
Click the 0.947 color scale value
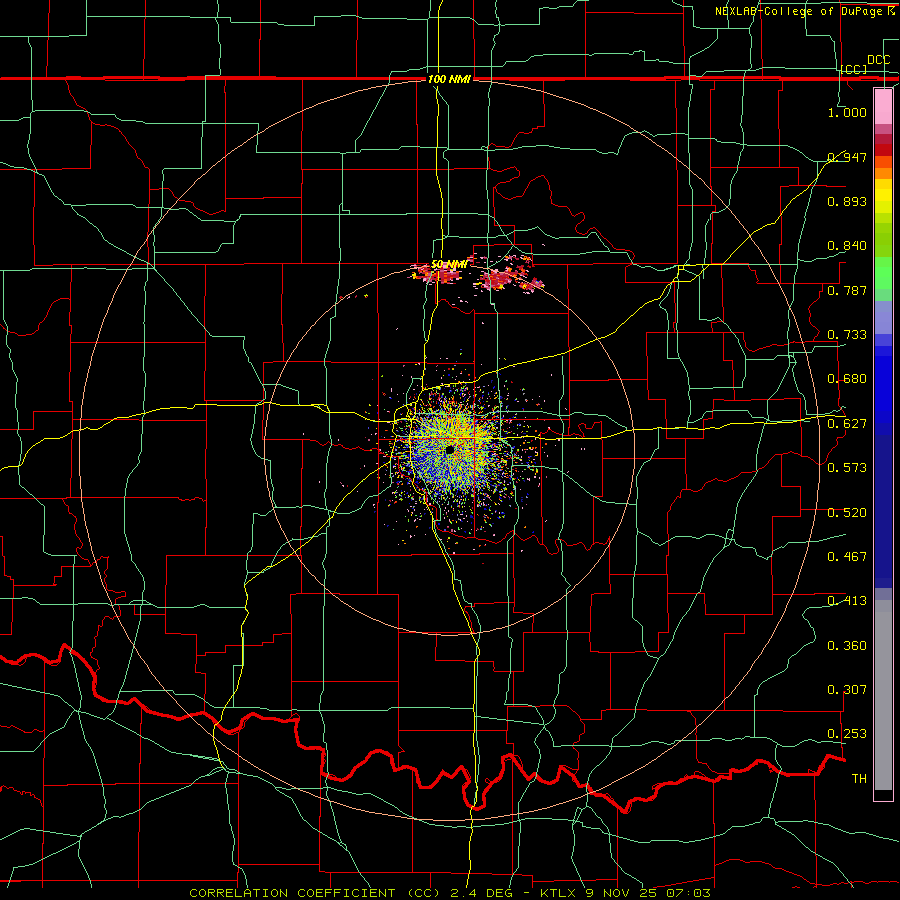[847, 157]
